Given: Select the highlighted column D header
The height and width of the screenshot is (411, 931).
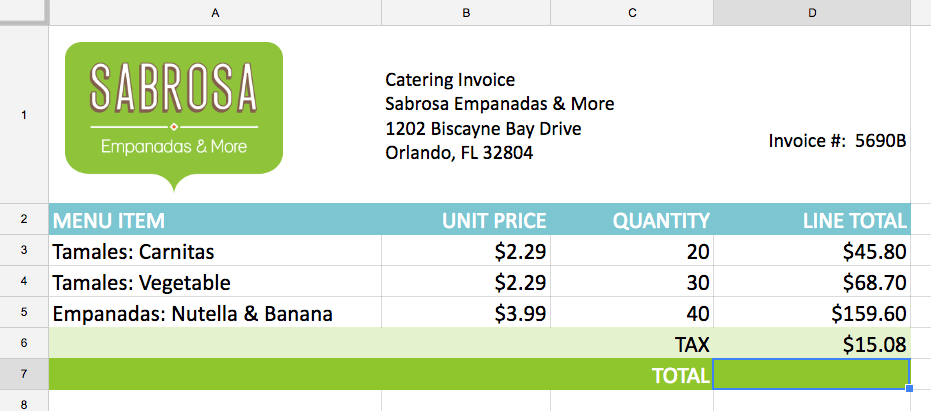Looking at the screenshot, I should [x=811, y=12].
